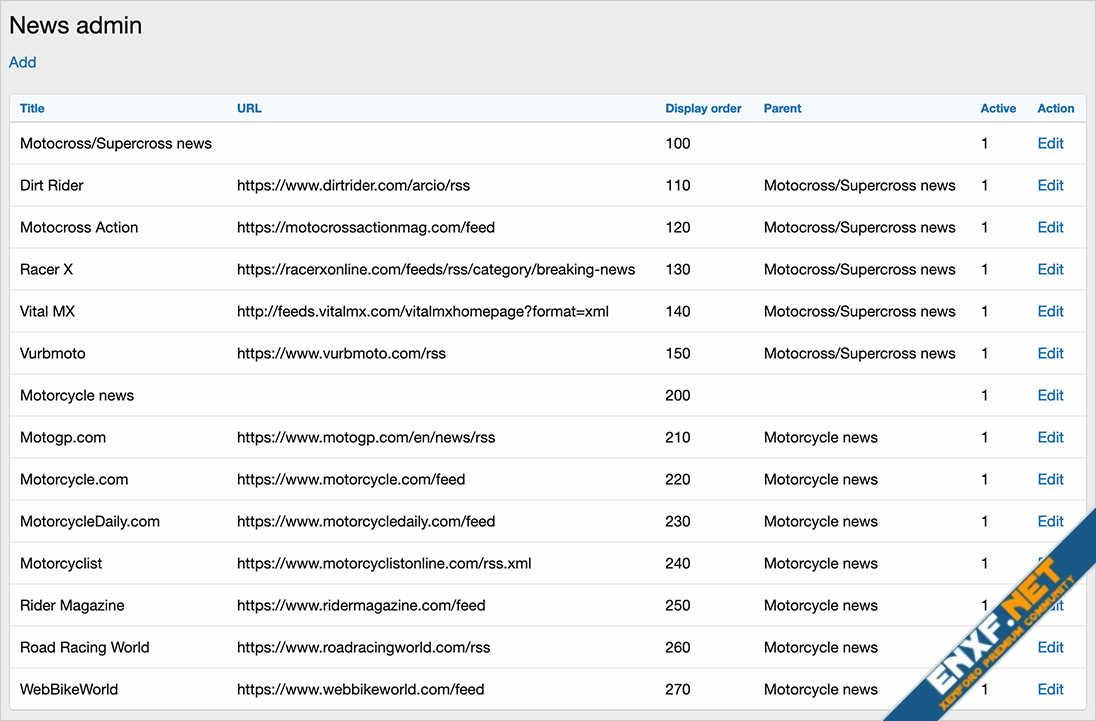The image size is (1096, 721).
Task: Select the Rider Magazine title cell
Action: click(x=72, y=605)
